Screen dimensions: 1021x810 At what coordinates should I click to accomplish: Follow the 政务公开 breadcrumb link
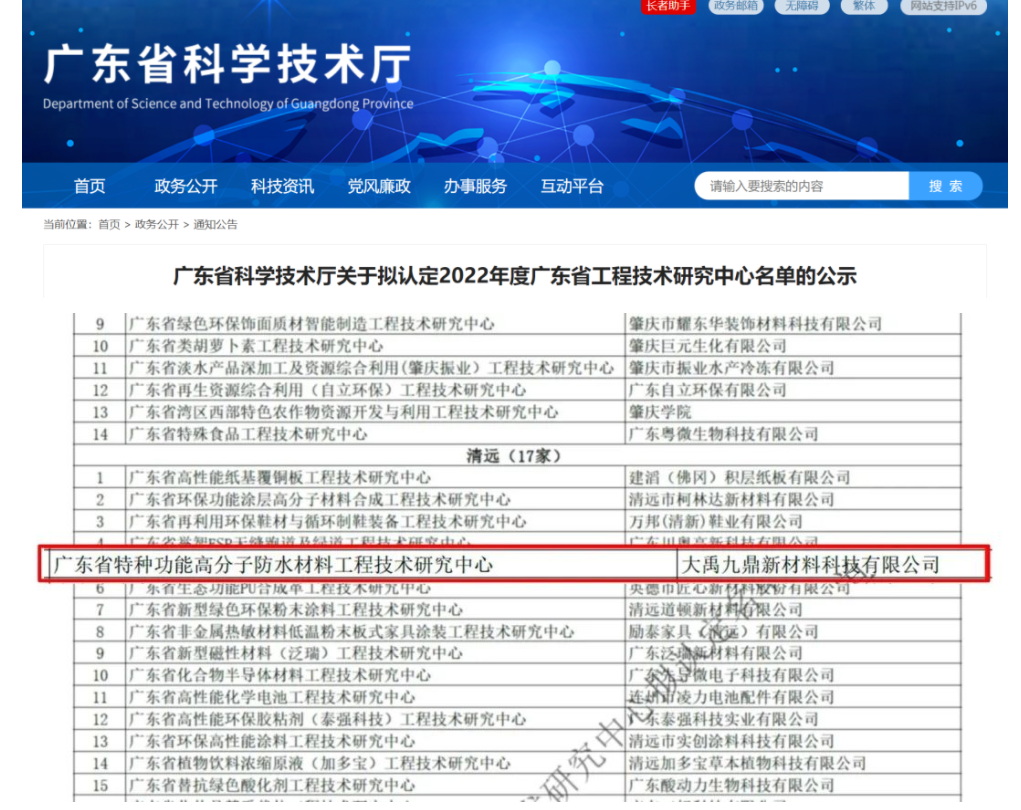156,225
